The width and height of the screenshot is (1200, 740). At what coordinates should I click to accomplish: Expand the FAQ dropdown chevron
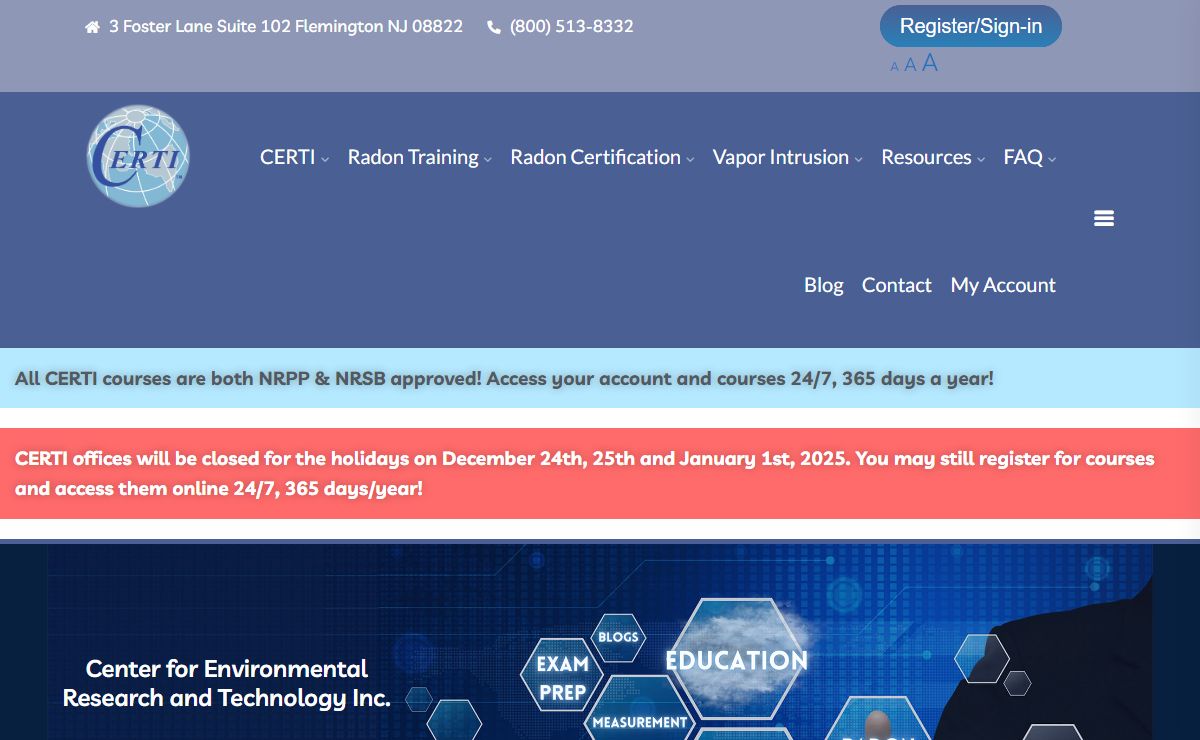click(1052, 159)
